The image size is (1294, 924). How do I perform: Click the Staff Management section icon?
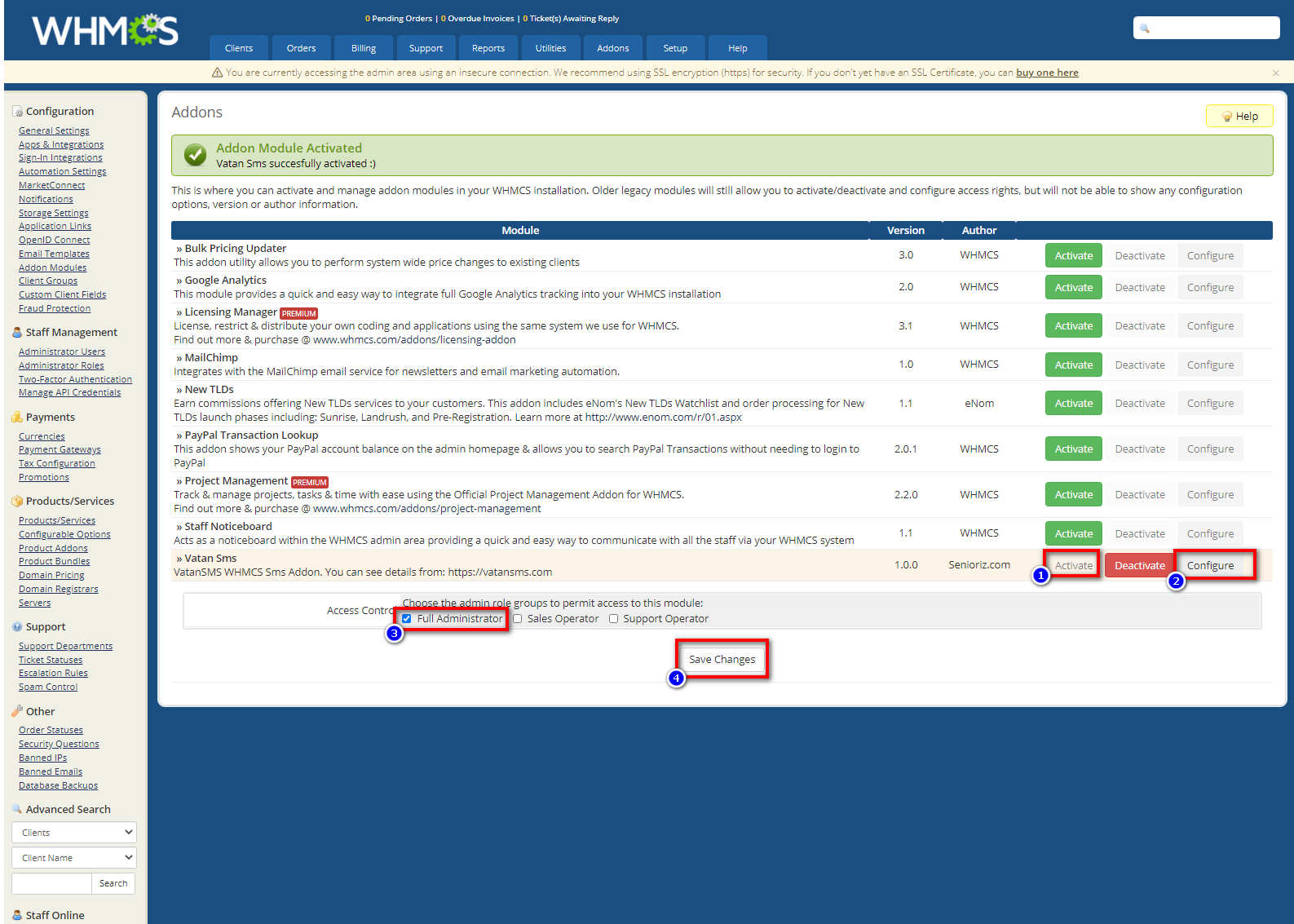17,333
